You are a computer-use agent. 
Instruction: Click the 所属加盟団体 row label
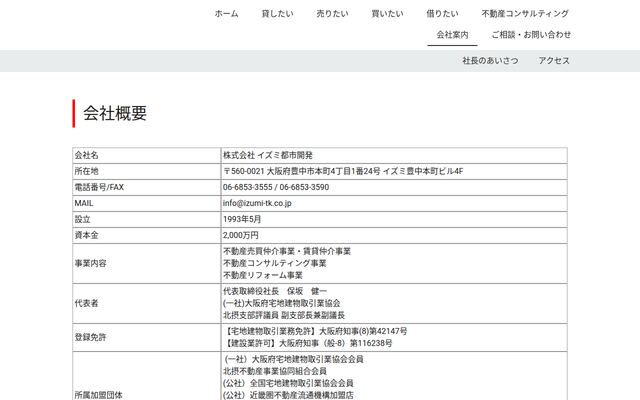(98, 395)
